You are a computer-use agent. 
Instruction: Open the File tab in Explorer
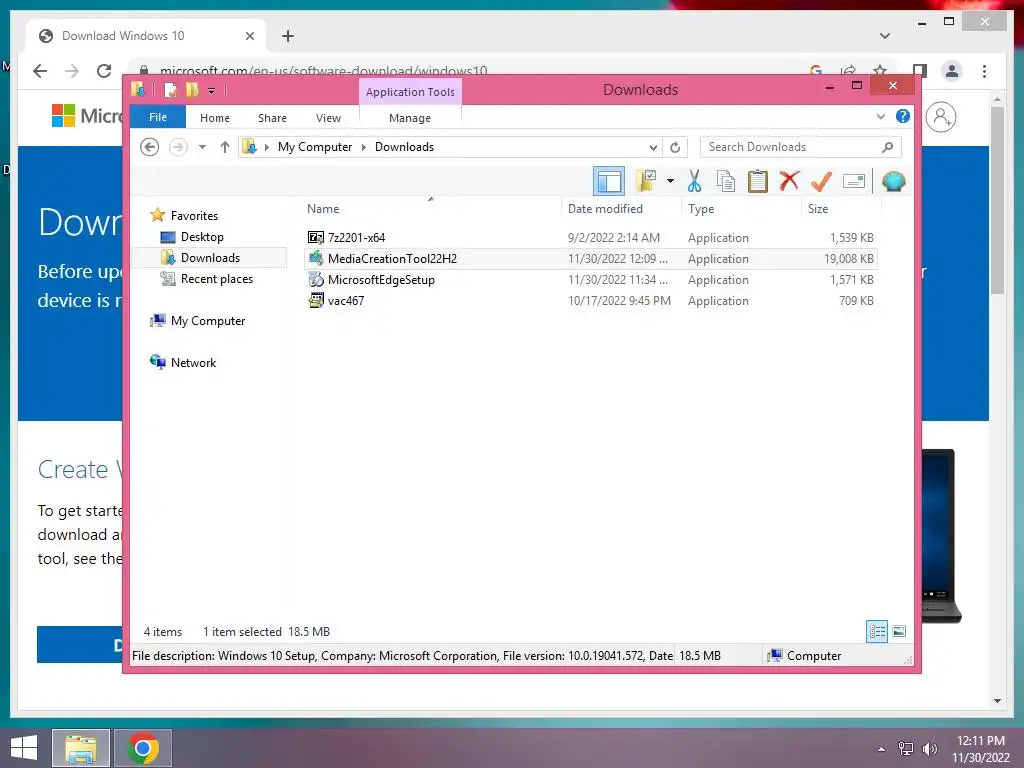(158, 118)
